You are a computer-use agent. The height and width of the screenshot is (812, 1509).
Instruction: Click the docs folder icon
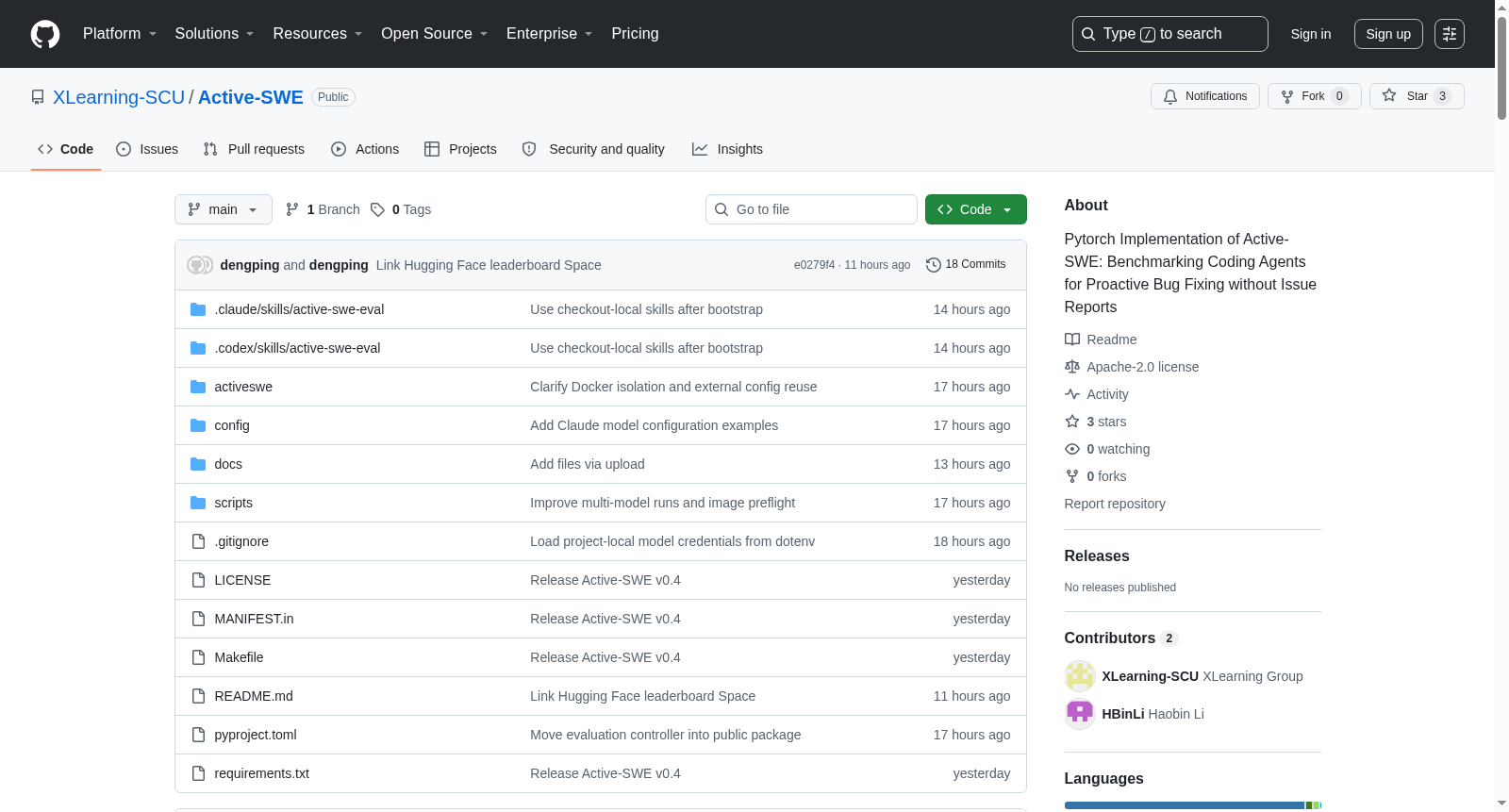[198, 464]
